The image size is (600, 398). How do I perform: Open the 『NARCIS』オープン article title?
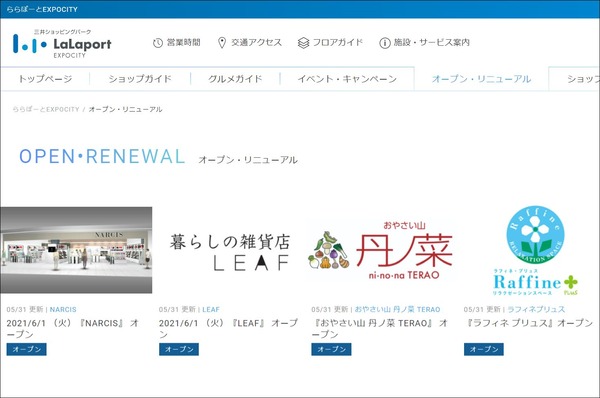(x=72, y=329)
